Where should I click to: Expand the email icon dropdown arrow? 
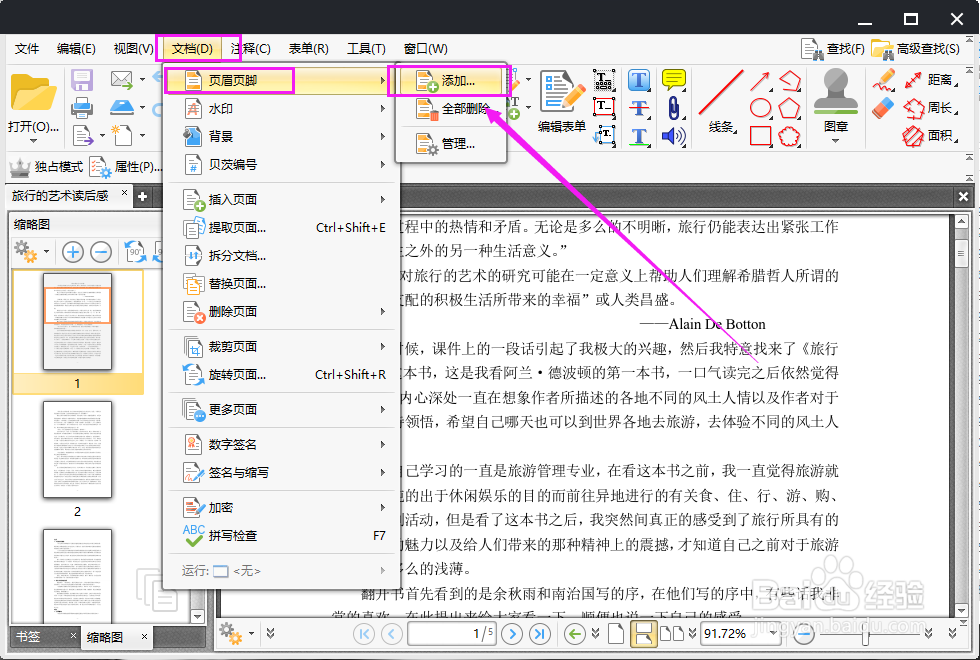(142, 79)
